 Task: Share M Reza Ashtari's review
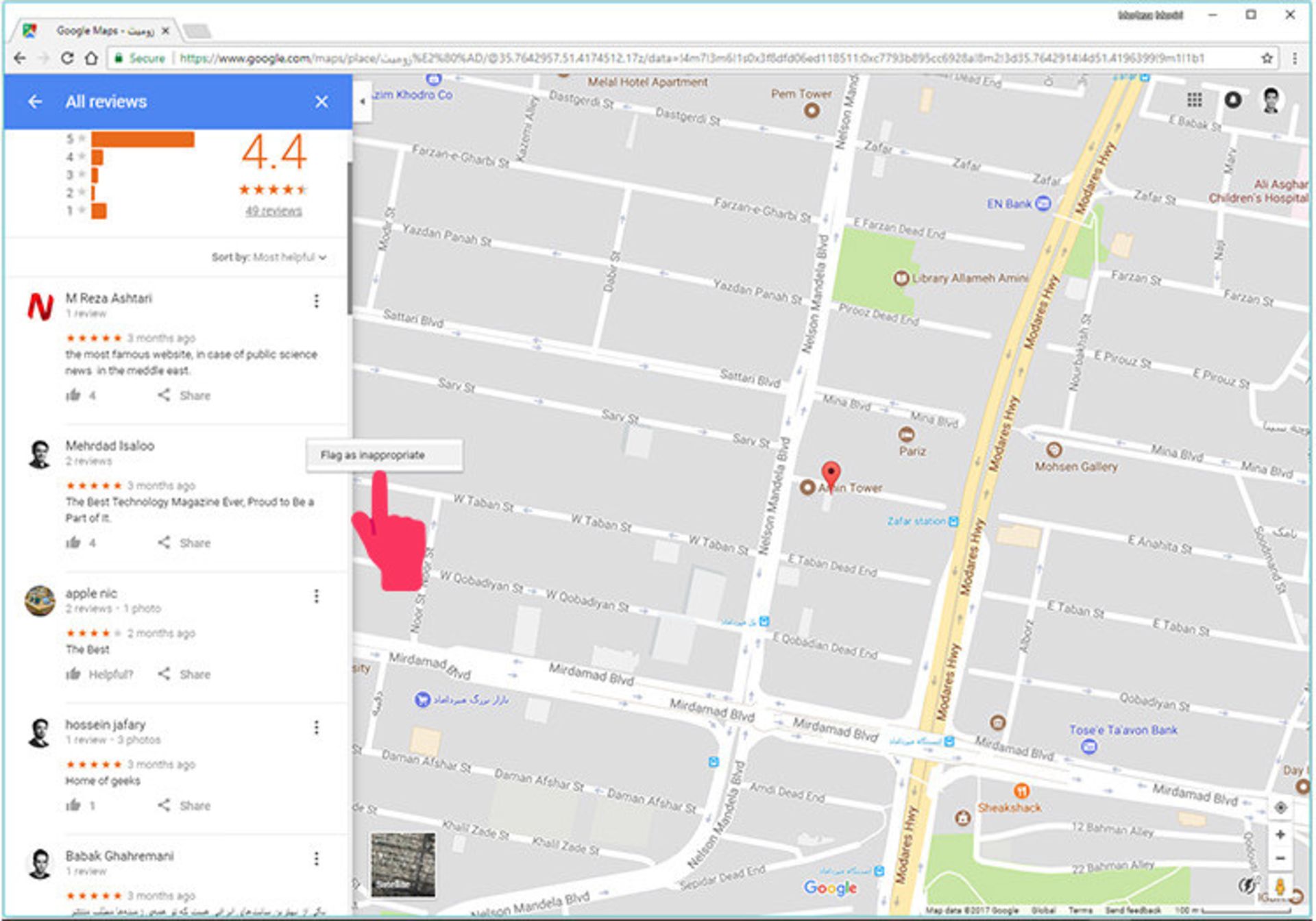tap(185, 395)
